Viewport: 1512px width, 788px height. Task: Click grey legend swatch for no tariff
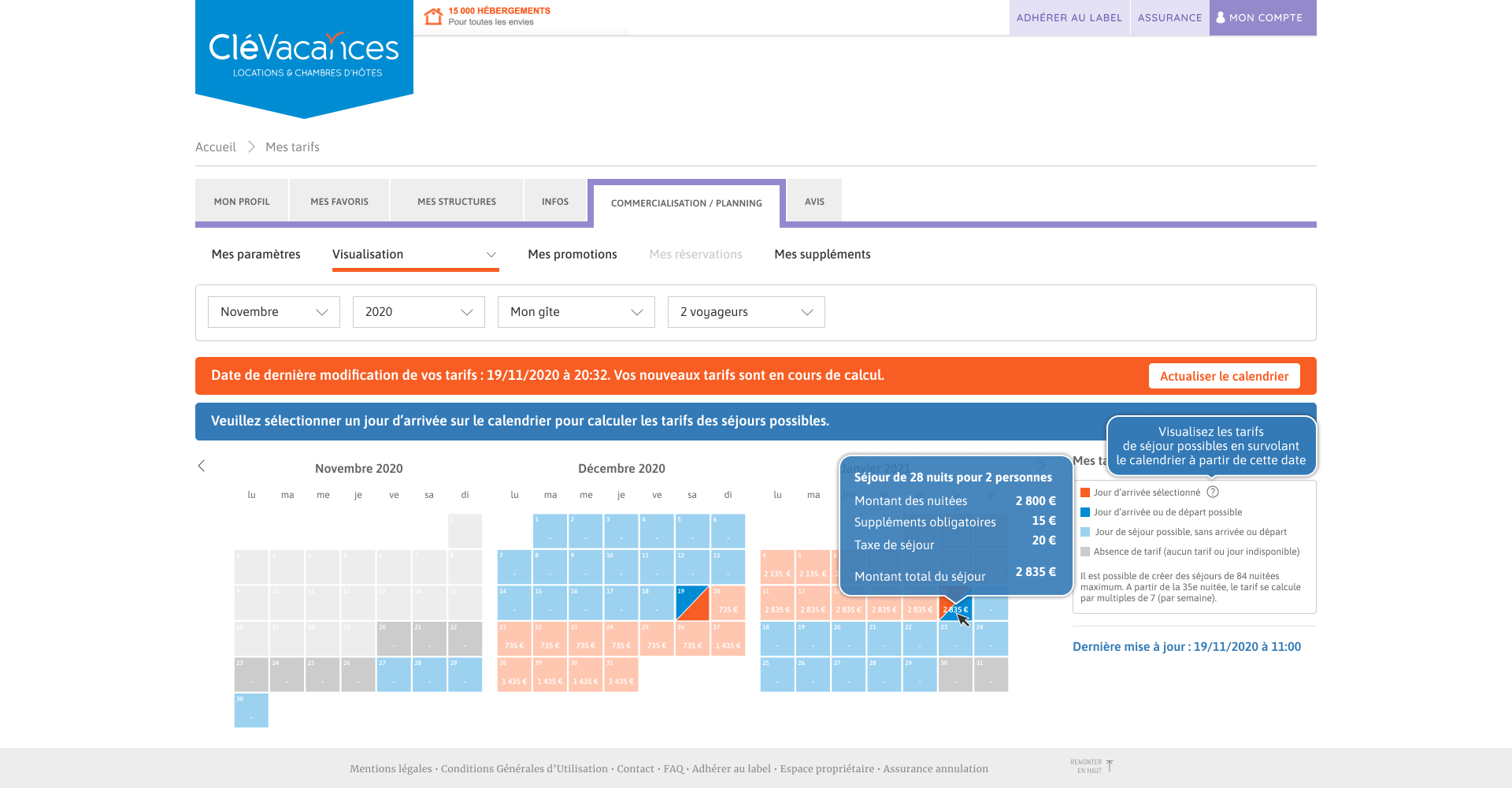click(1085, 552)
